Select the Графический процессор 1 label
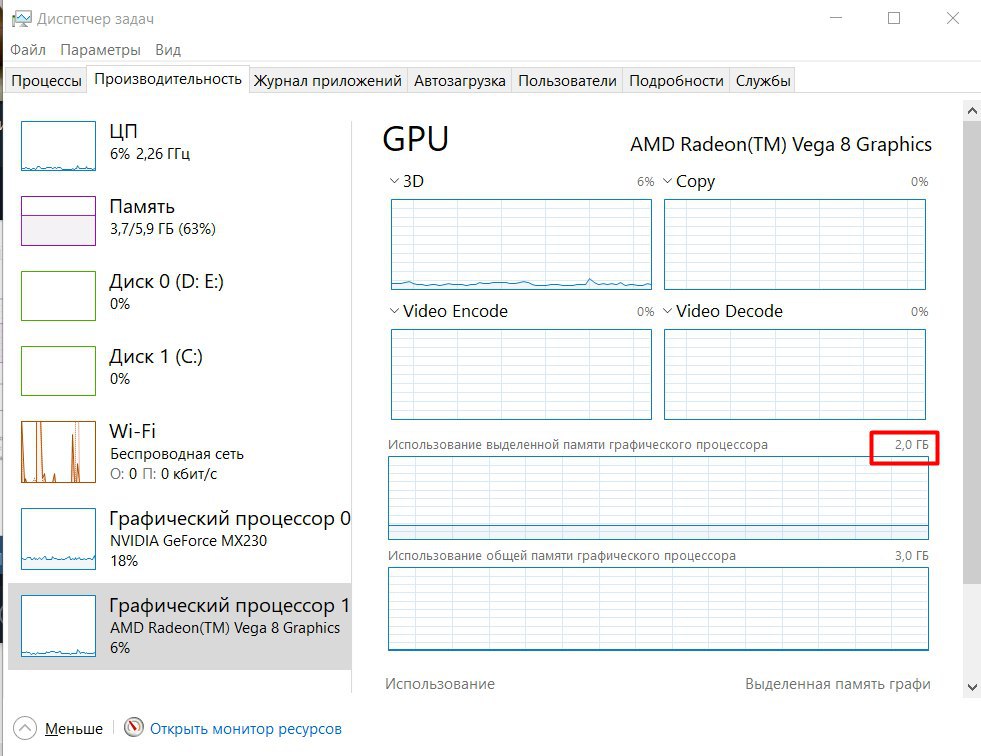The height and width of the screenshot is (756, 981). tap(230, 606)
